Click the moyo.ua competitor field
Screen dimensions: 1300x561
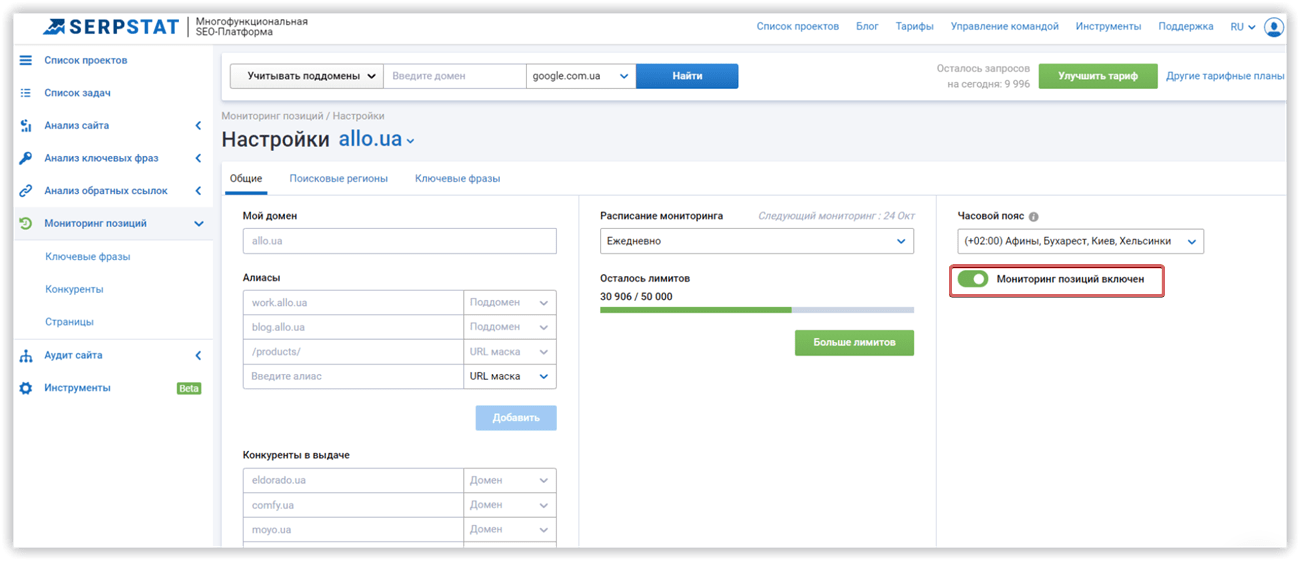(x=353, y=530)
